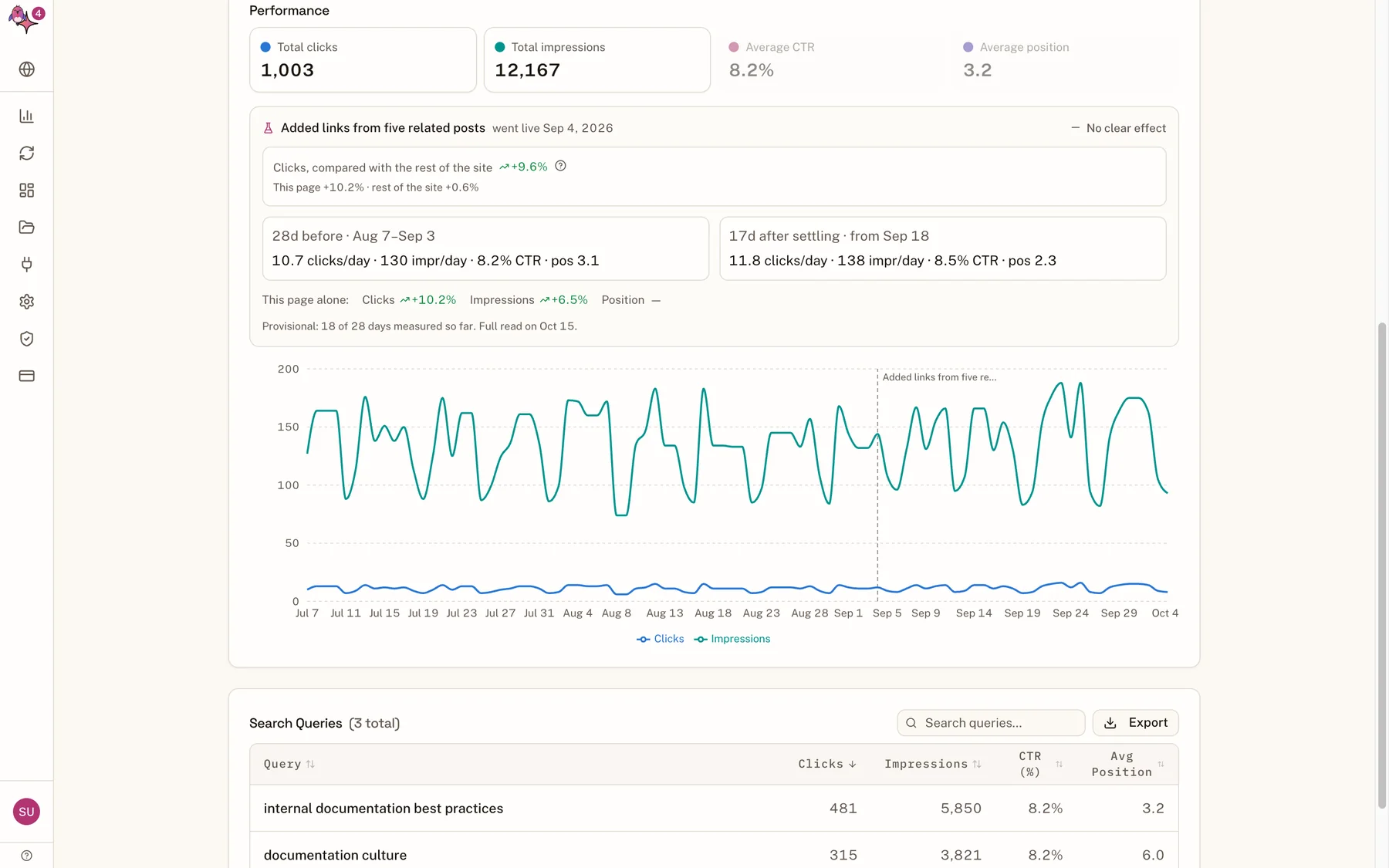Focus the Search queries input field

991,723
